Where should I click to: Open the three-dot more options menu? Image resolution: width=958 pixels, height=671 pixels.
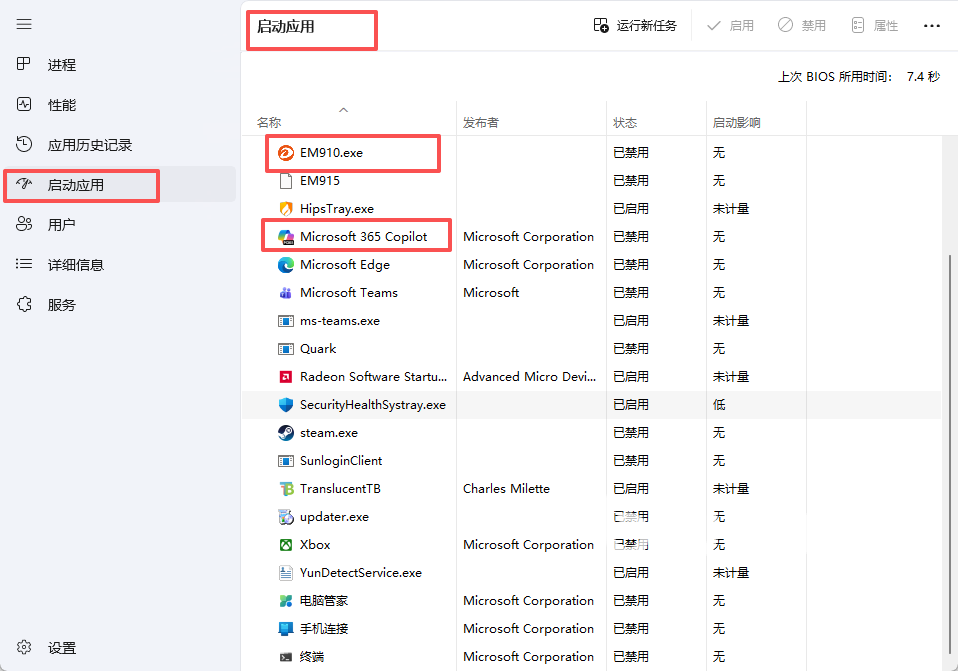tap(932, 26)
